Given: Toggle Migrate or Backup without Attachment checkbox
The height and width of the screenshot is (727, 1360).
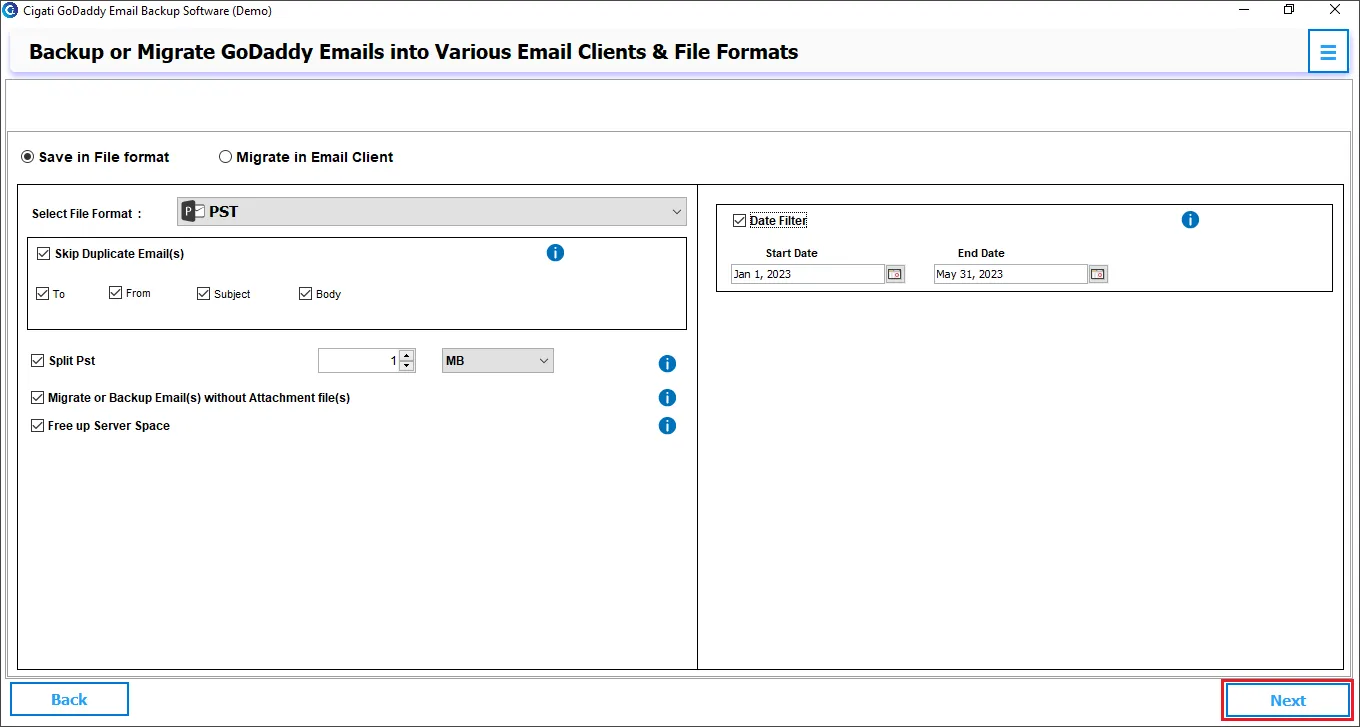Looking at the screenshot, I should [38, 398].
